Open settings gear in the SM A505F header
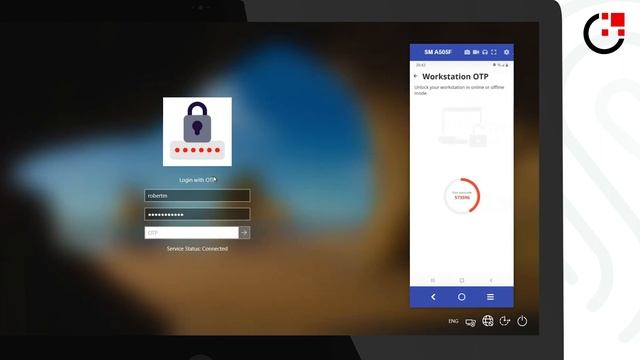Viewport: 640px width, 360px height. pyautogui.click(x=507, y=52)
